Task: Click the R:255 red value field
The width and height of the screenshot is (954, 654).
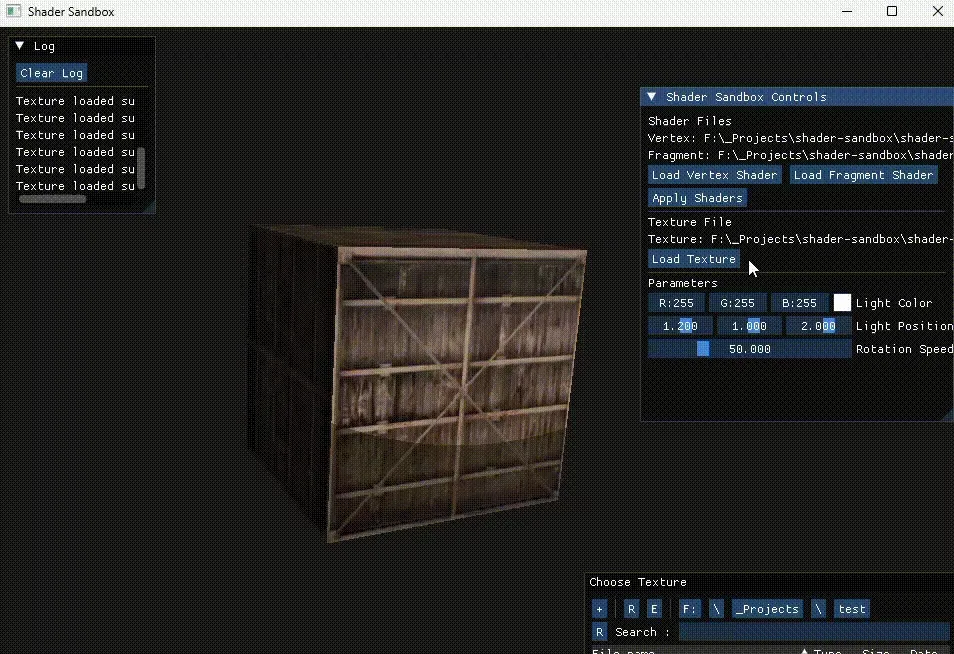Action: (676, 303)
